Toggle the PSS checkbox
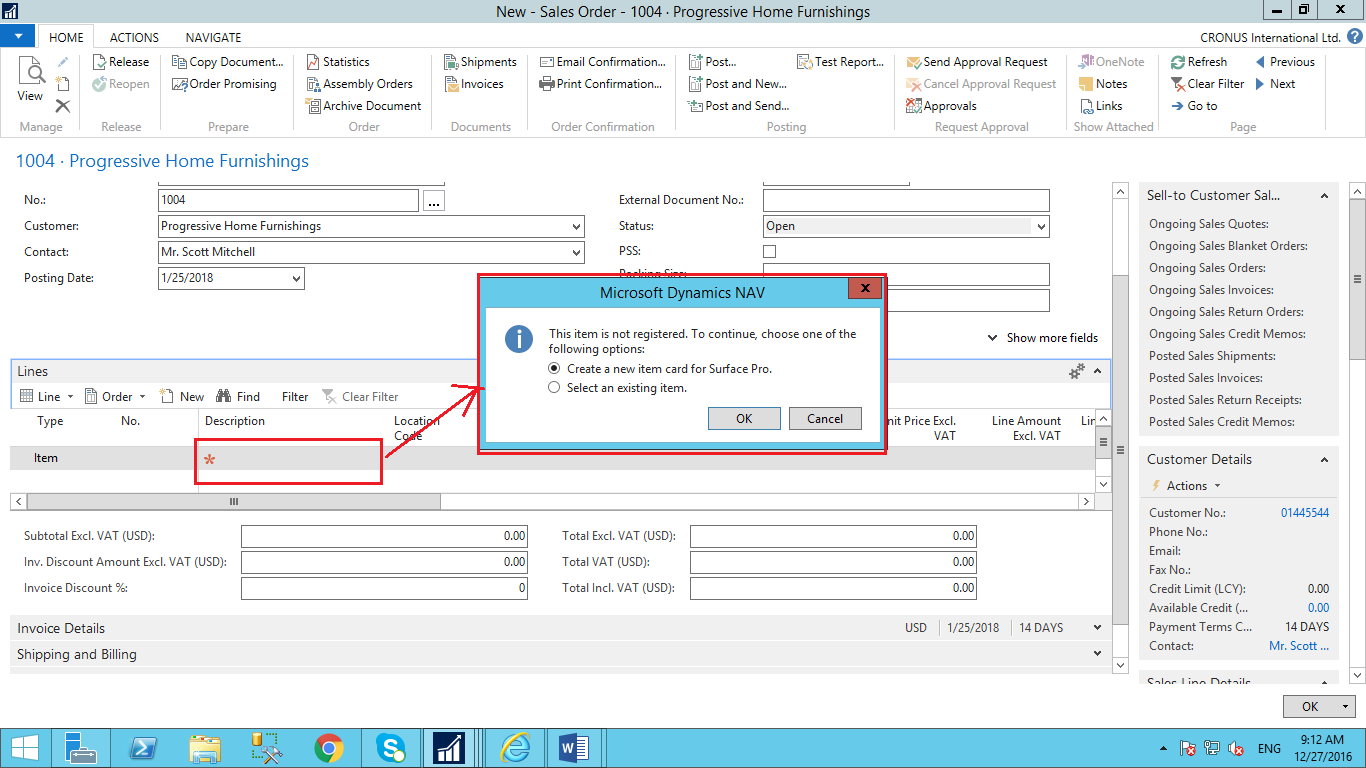1366x768 pixels. click(769, 252)
